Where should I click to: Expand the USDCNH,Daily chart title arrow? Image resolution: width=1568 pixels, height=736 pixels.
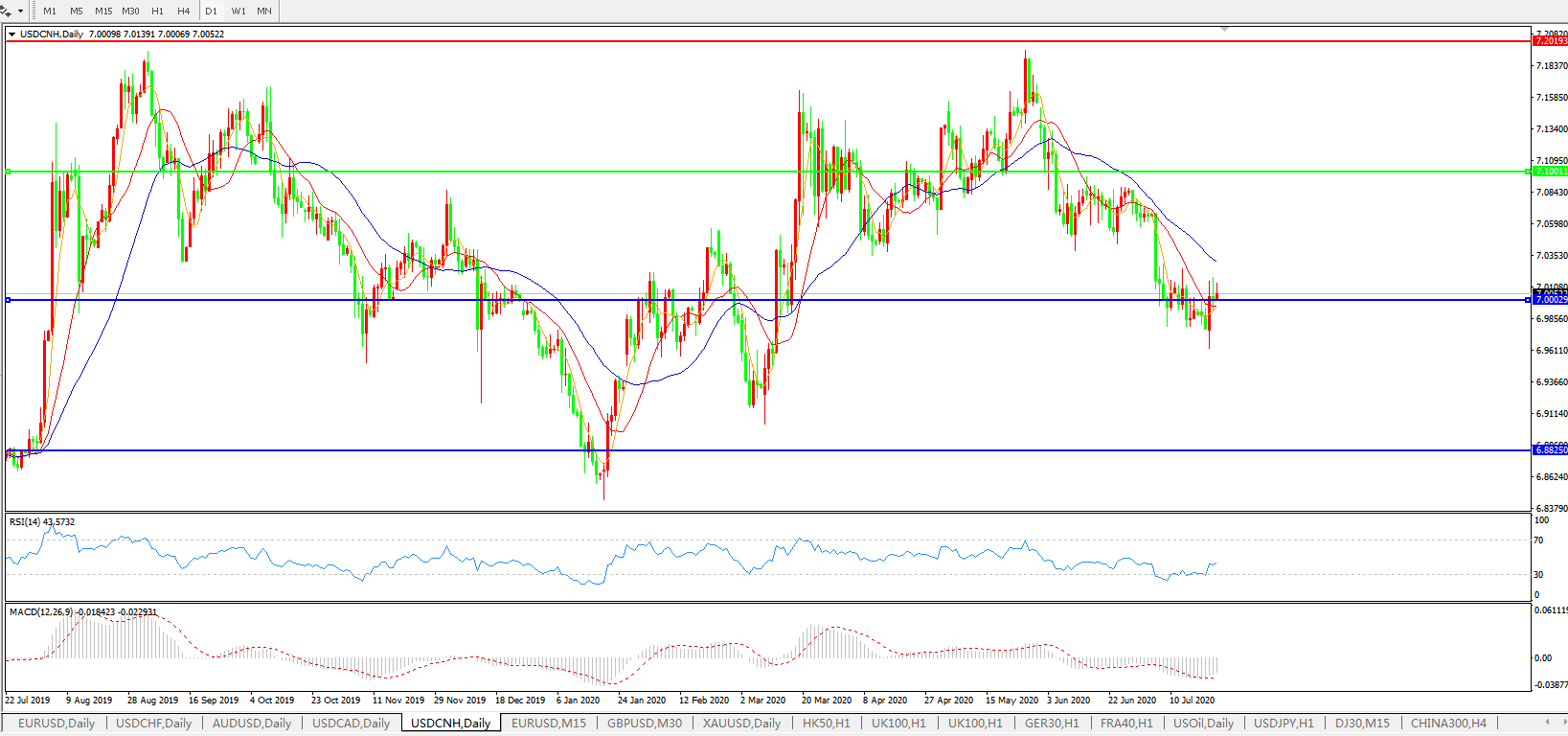pyautogui.click(x=11, y=34)
